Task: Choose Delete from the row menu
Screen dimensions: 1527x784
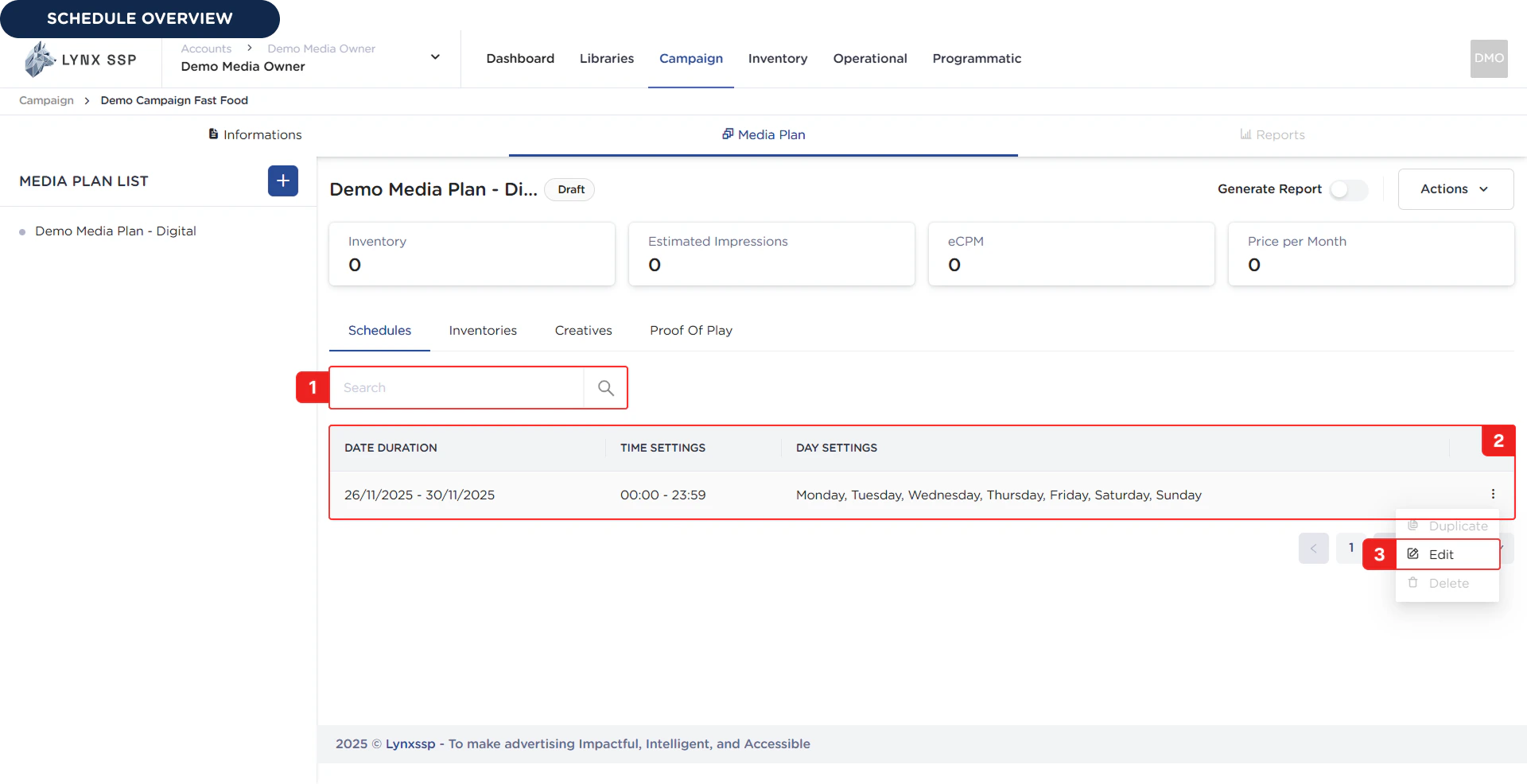Action: pyautogui.click(x=1447, y=583)
